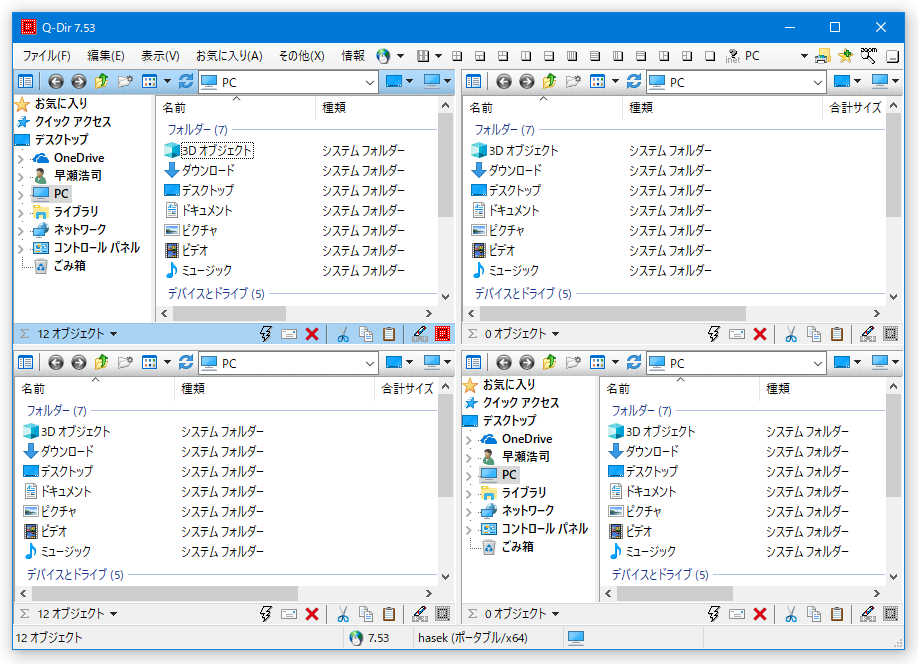Open the 表示(V) menu

click(x=160, y=56)
